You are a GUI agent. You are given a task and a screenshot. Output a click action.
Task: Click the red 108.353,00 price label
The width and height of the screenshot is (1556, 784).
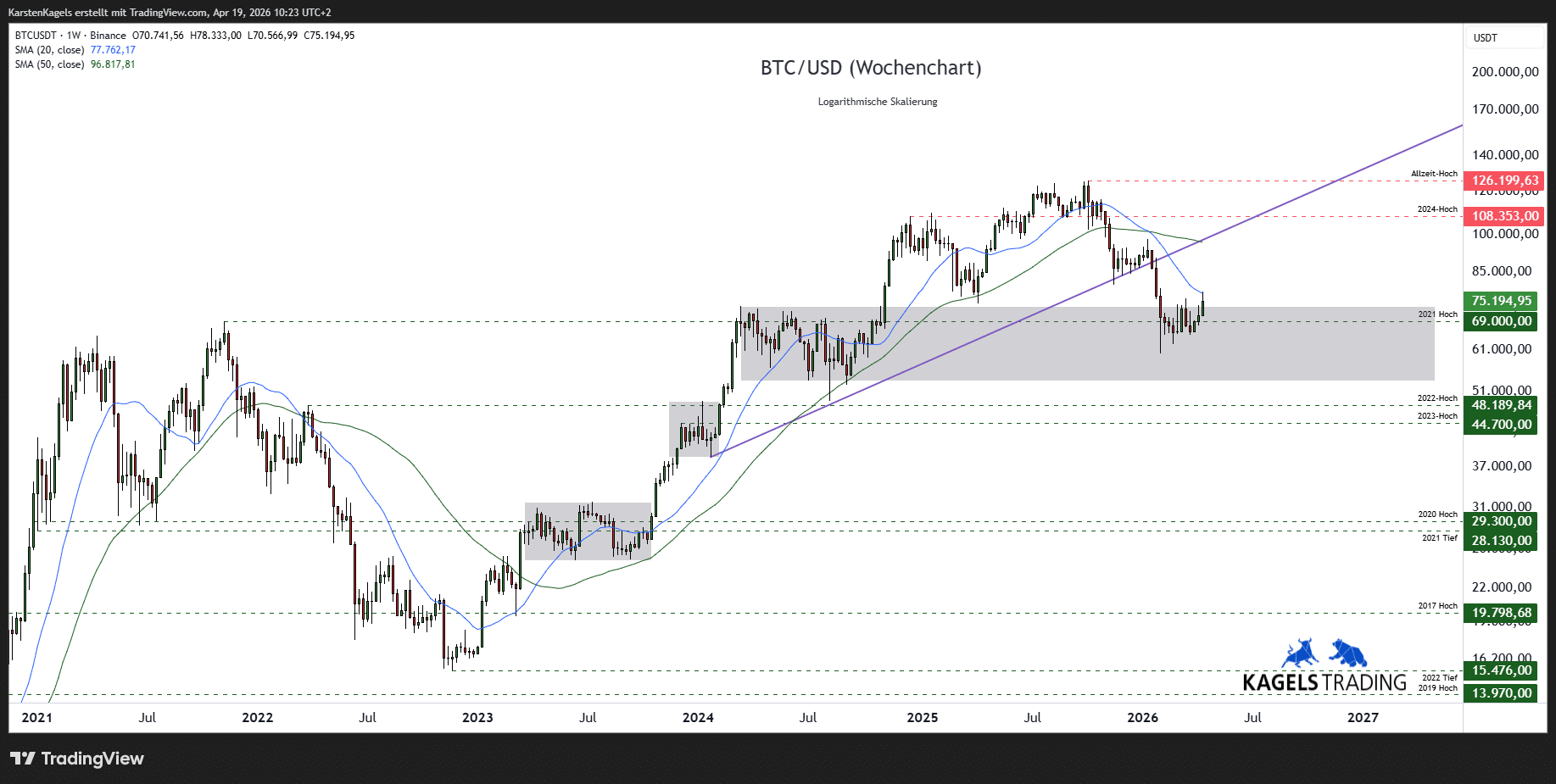pos(1504,216)
